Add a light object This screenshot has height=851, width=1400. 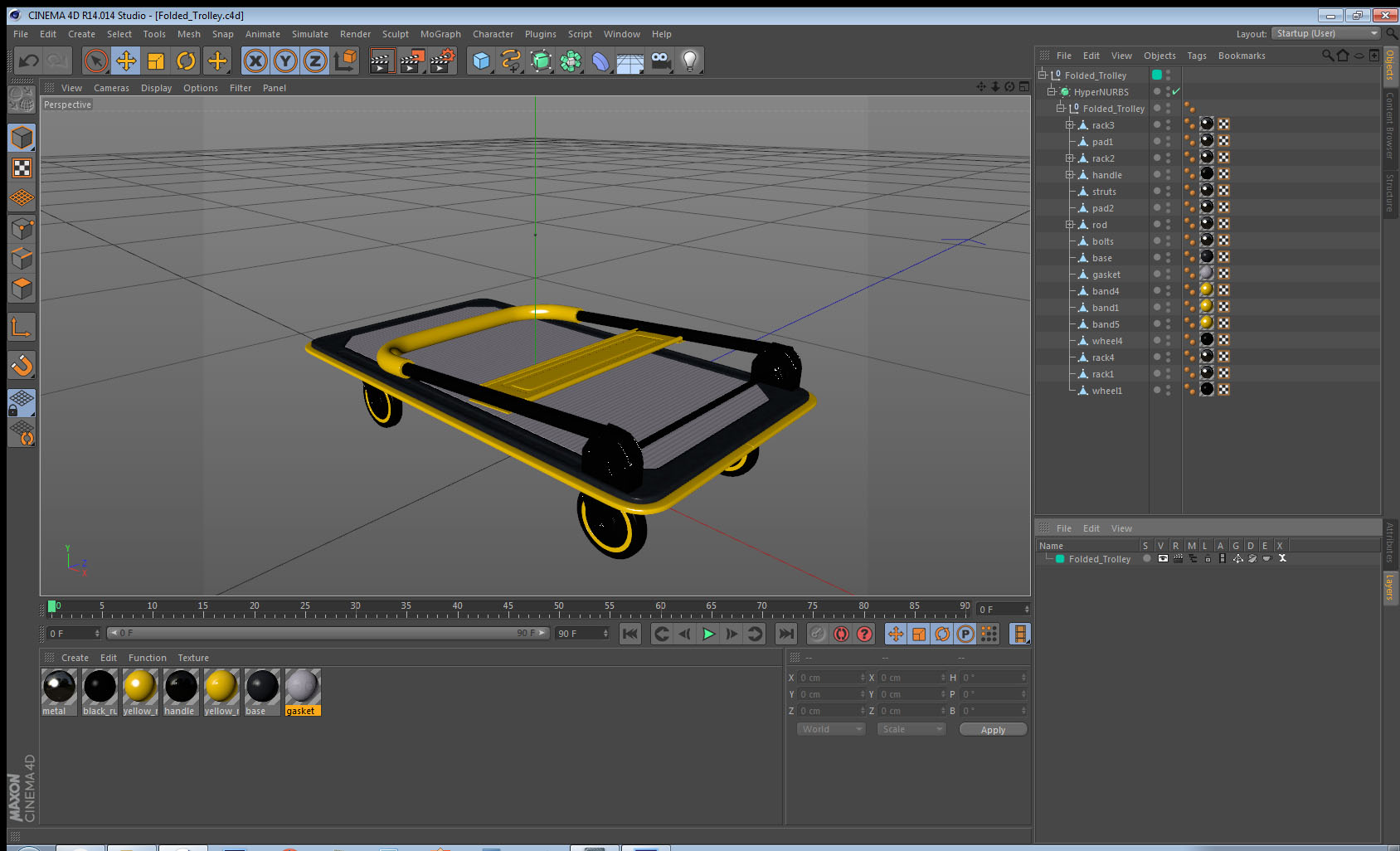tap(690, 61)
